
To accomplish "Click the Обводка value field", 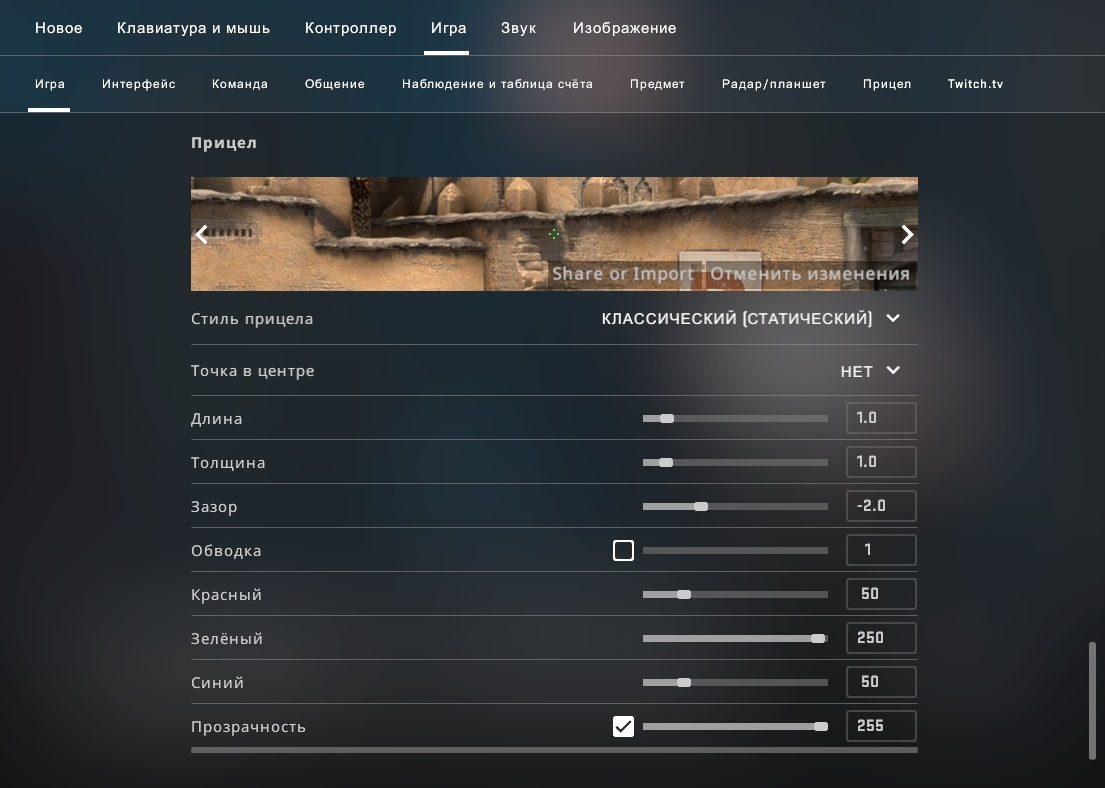I will (881, 550).
